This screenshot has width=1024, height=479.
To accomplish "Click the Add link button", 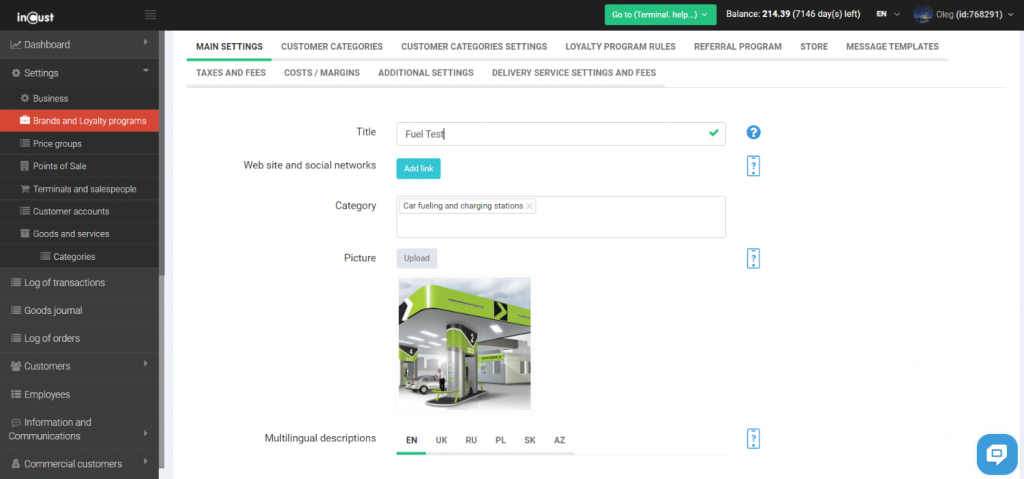I will 418,169.
